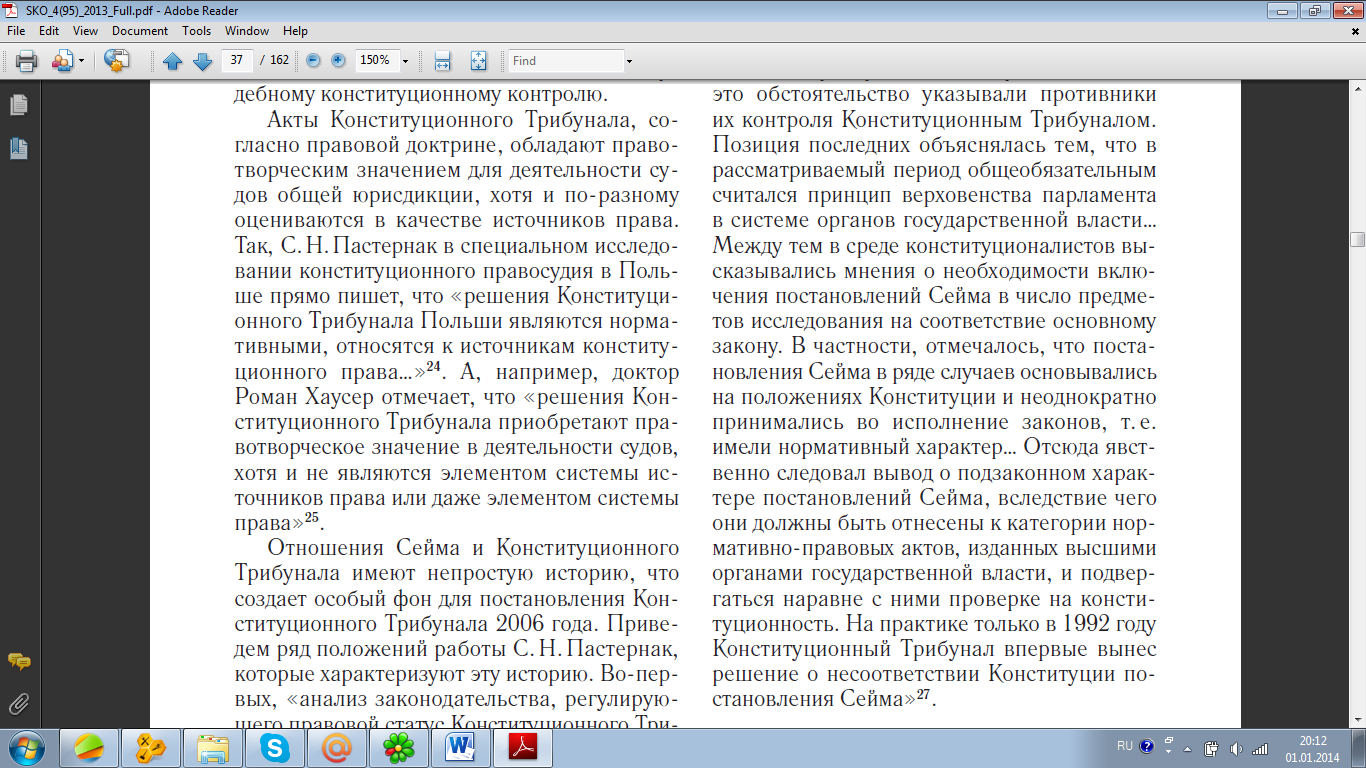The height and width of the screenshot is (768, 1366).
Task: Open the Windows Start menu
Action: [x=26, y=747]
